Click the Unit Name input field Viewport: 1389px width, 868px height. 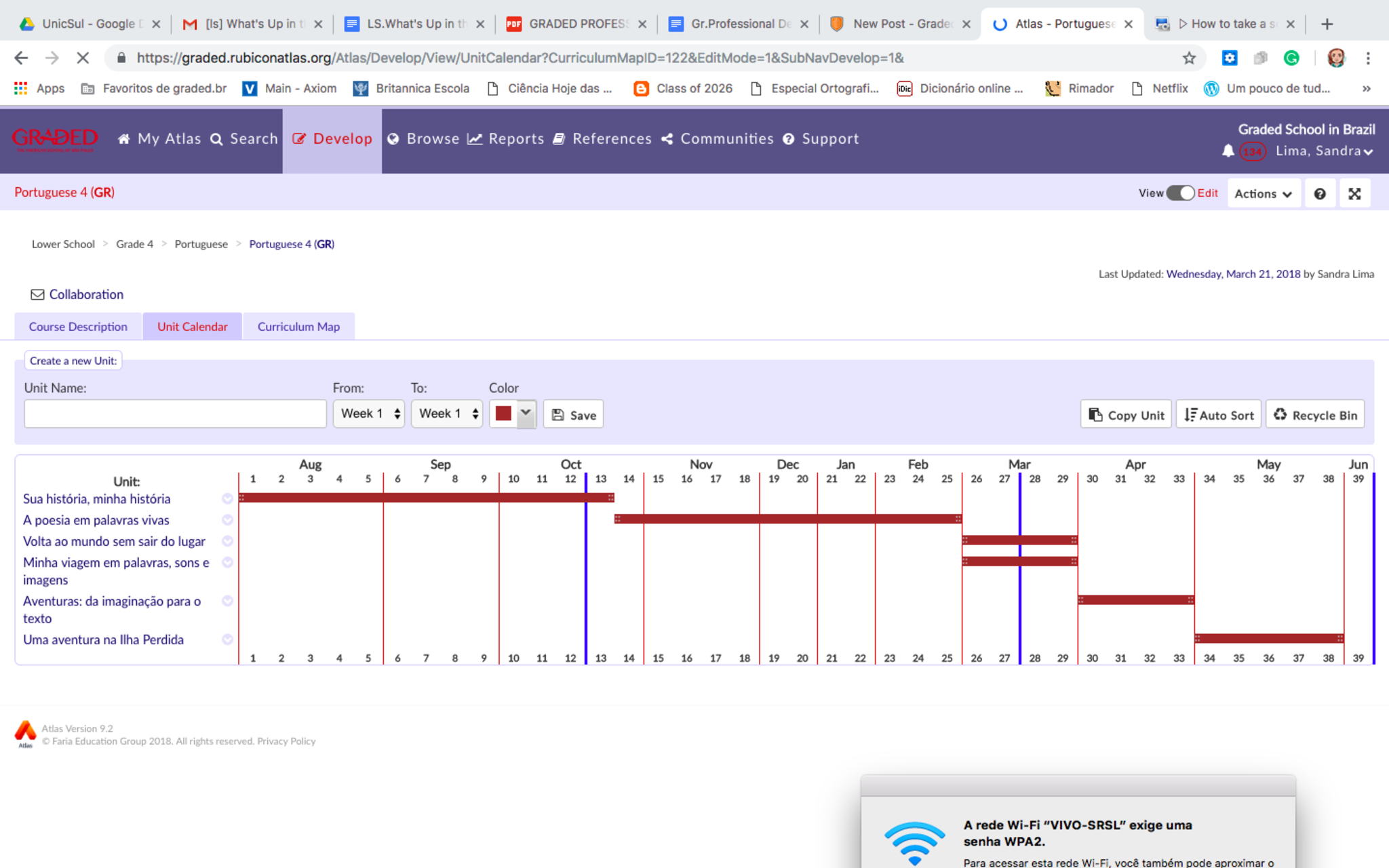[x=175, y=414]
